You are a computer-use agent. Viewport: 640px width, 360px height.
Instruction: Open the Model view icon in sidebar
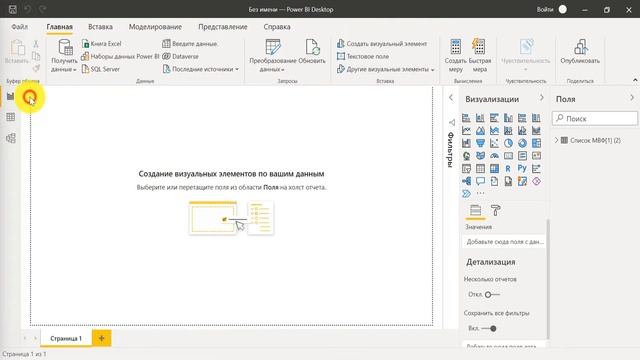(11, 138)
